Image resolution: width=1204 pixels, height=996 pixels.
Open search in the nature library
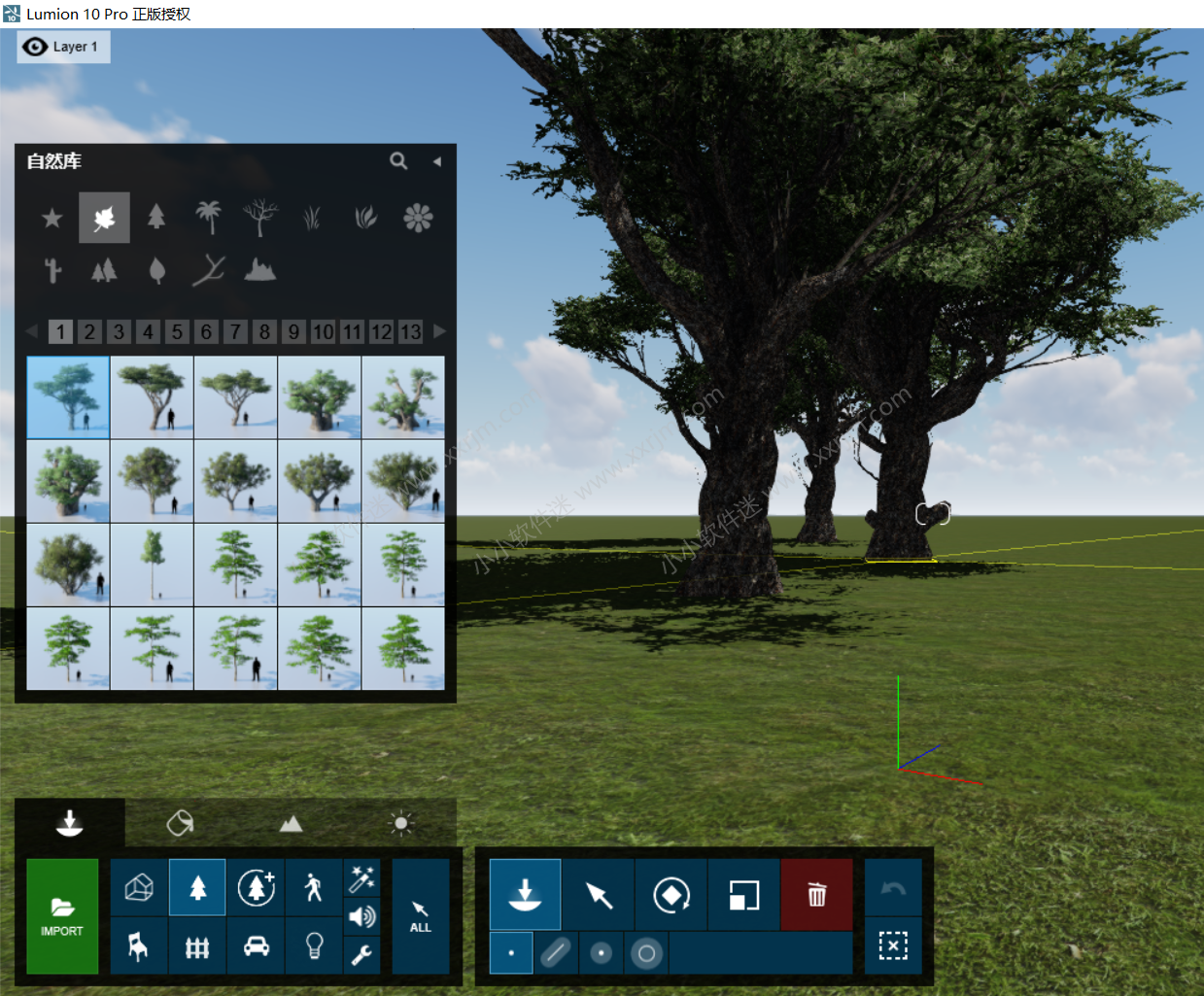[398, 161]
